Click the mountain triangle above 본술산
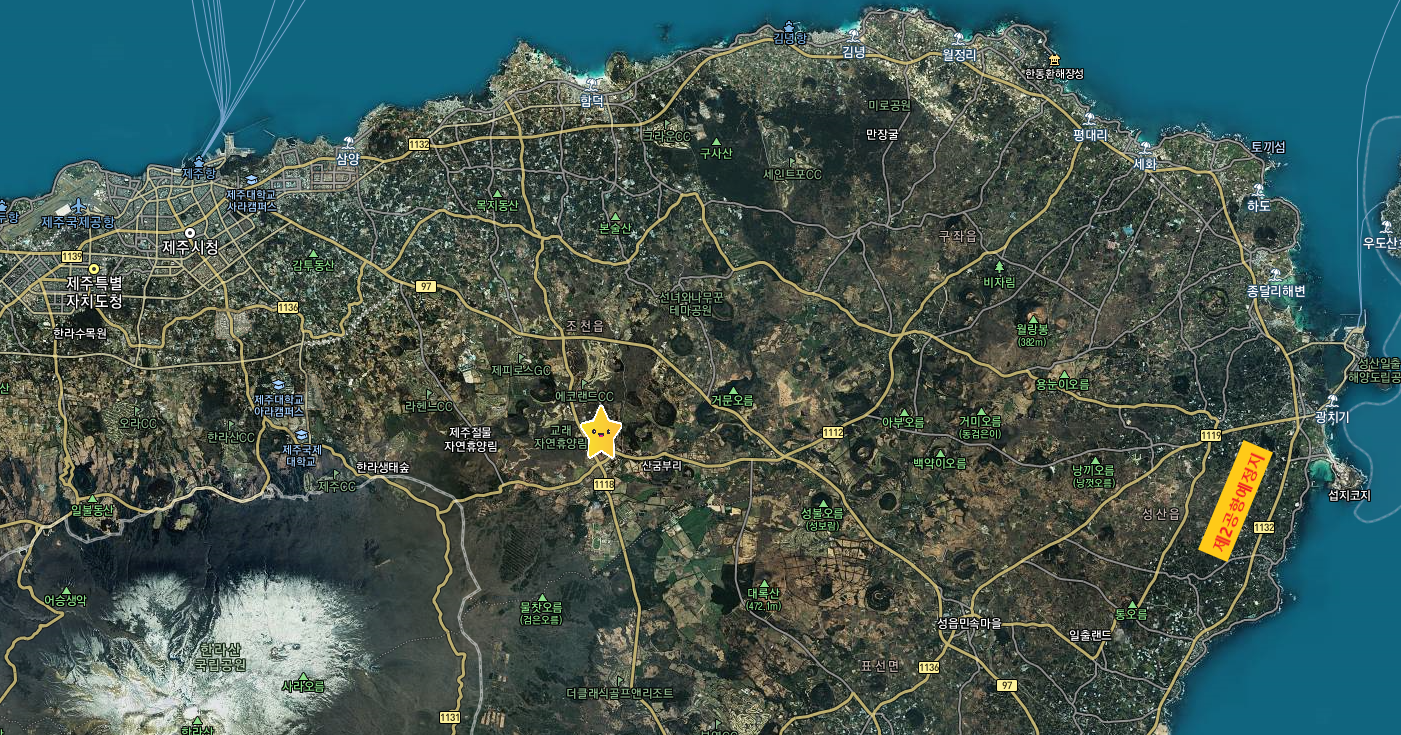The width and height of the screenshot is (1401, 735). pyautogui.click(x=615, y=216)
